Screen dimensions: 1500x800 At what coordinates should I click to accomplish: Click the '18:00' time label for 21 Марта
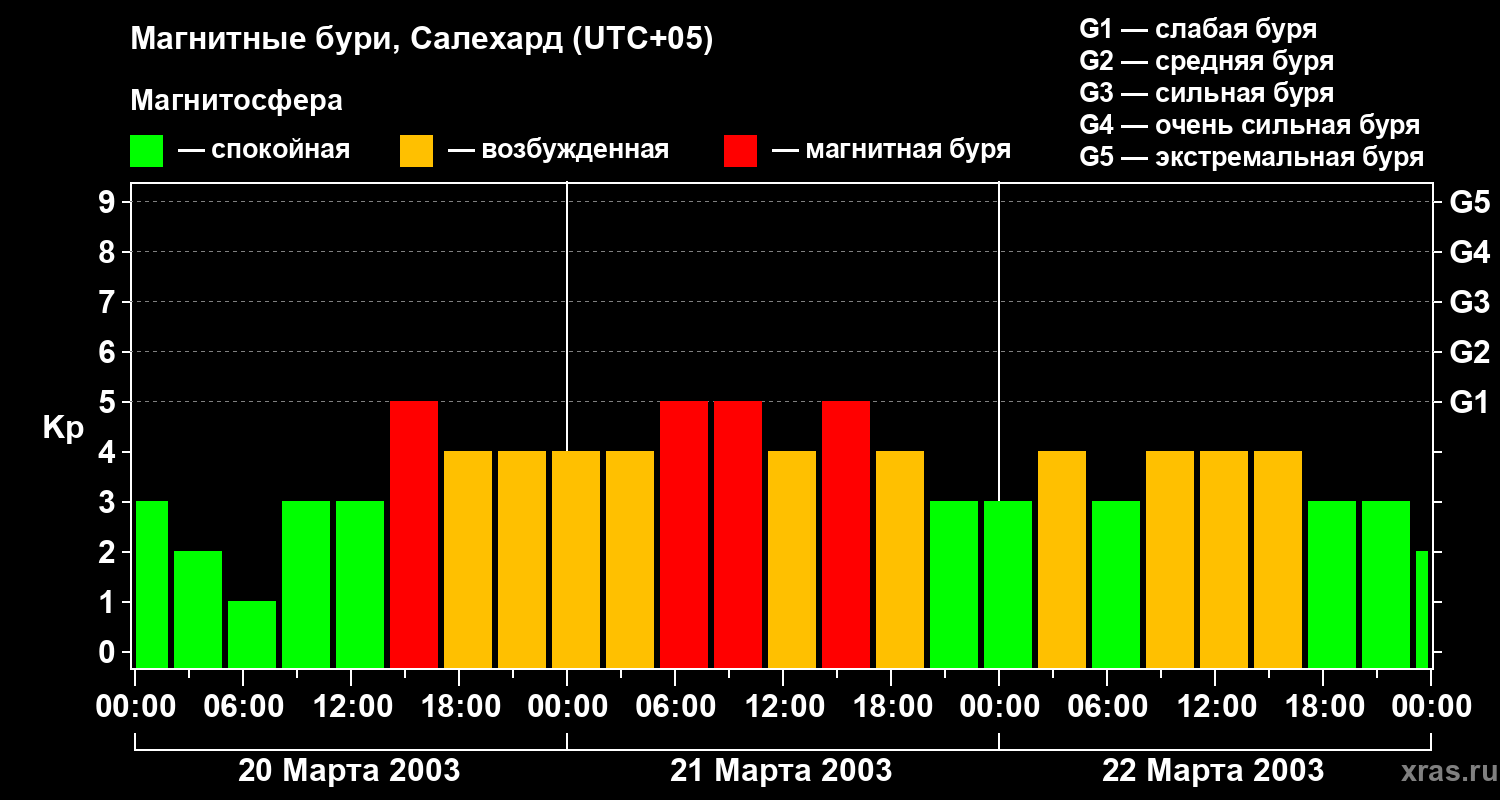coord(894,707)
